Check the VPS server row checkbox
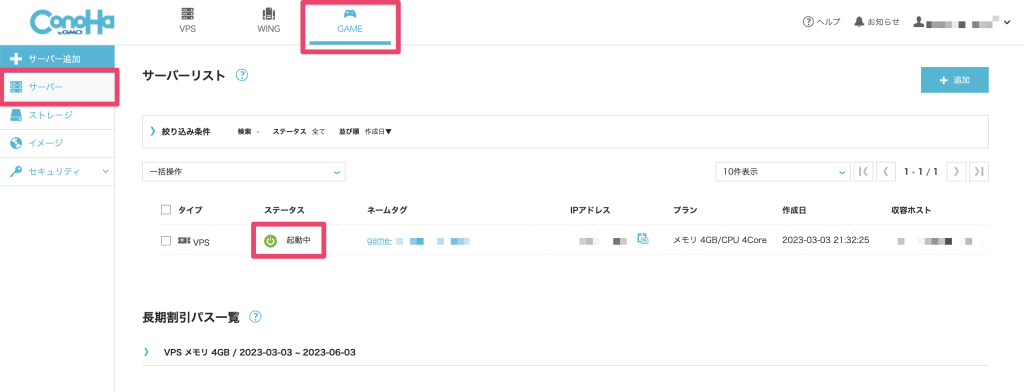Image resolution: width=1024 pixels, height=392 pixels. pos(166,241)
